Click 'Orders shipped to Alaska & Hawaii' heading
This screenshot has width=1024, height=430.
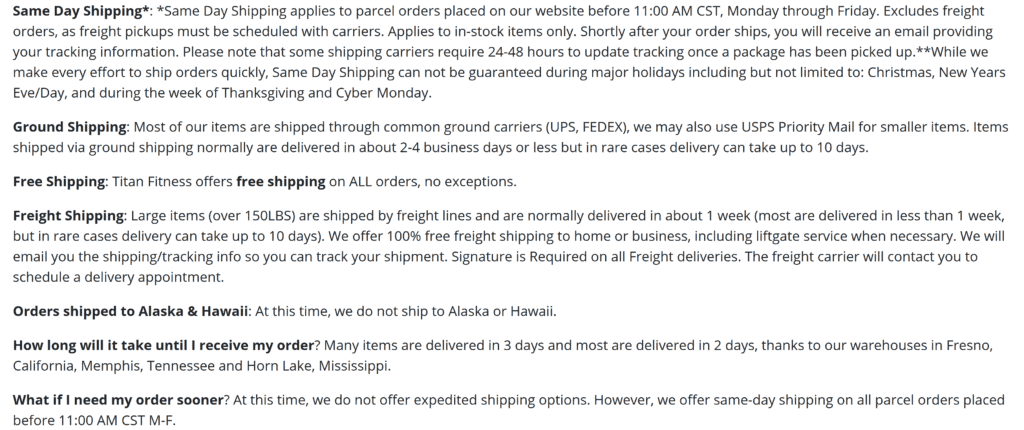coord(131,311)
